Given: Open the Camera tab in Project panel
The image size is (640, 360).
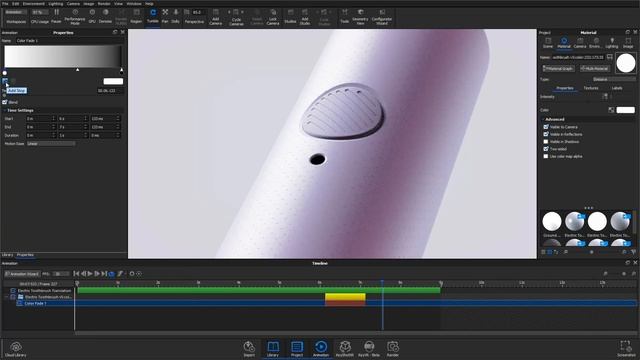Looking at the screenshot, I should pos(580,42).
